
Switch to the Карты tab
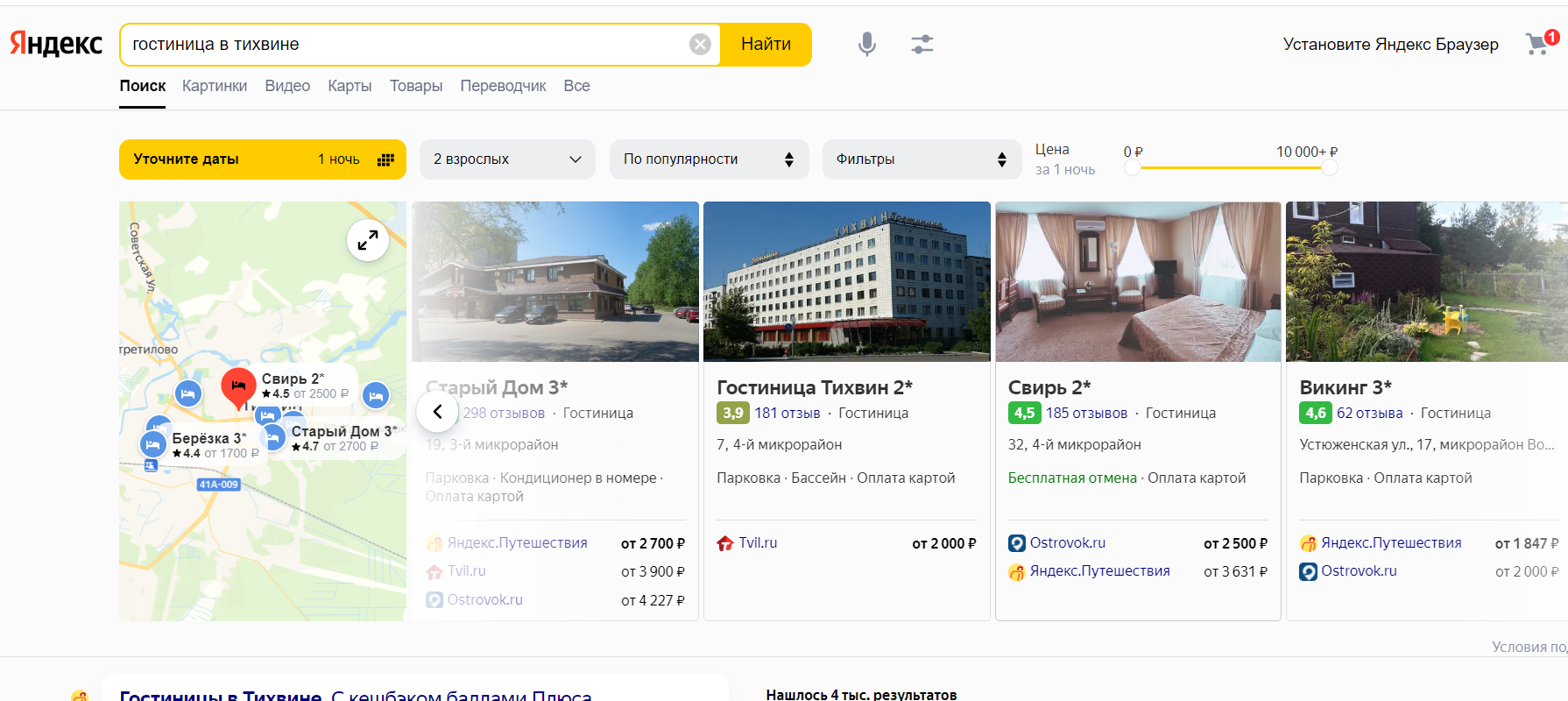350,86
